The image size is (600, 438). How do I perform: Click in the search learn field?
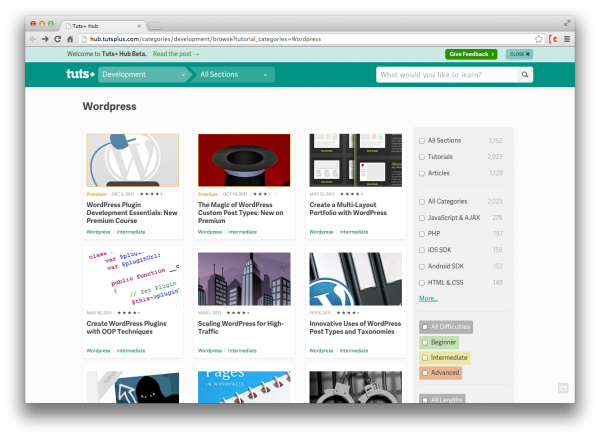click(x=447, y=75)
